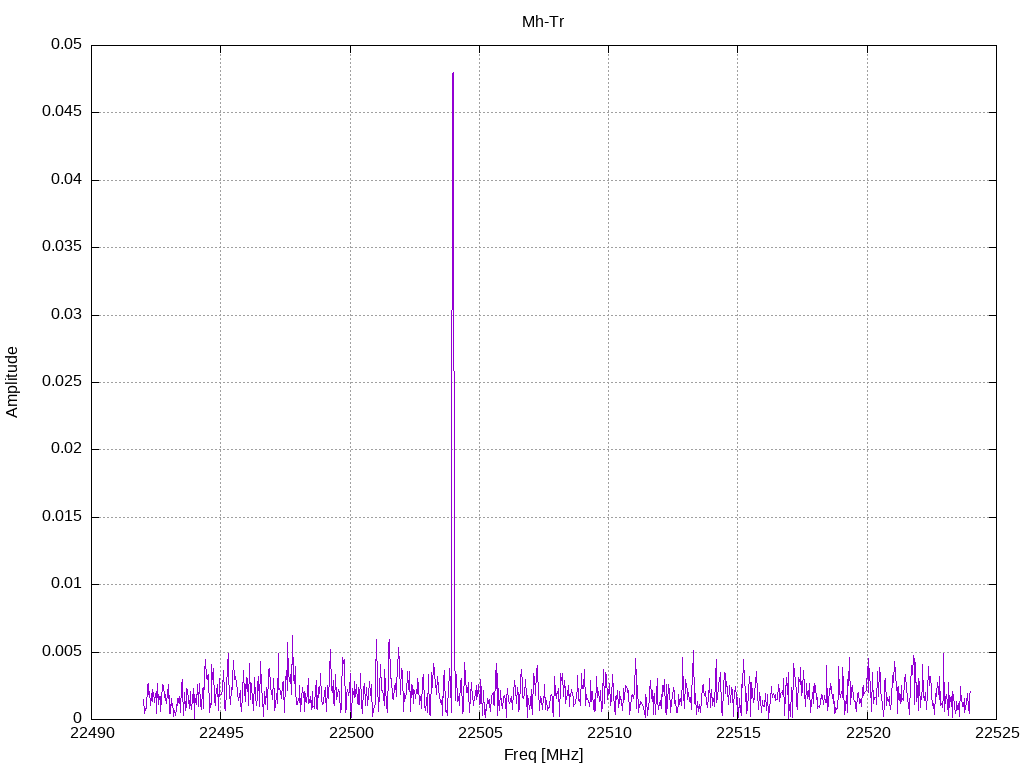Click the 0.015 y-axis tick label

coord(62,517)
